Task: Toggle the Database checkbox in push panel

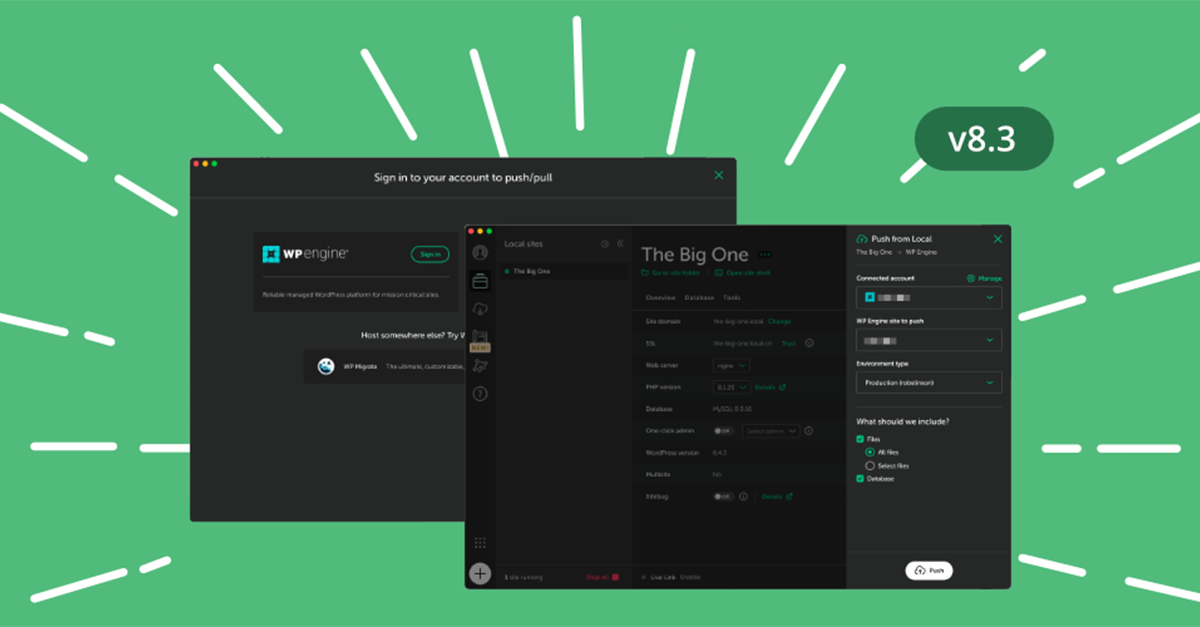Action: 860,479
